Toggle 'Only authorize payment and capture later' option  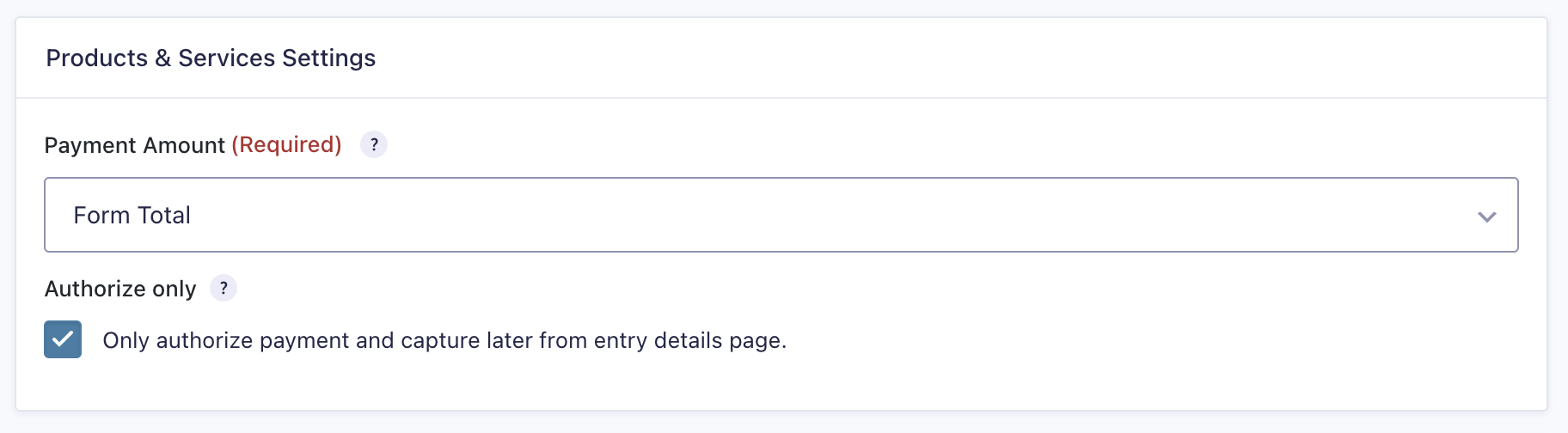click(63, 339)
